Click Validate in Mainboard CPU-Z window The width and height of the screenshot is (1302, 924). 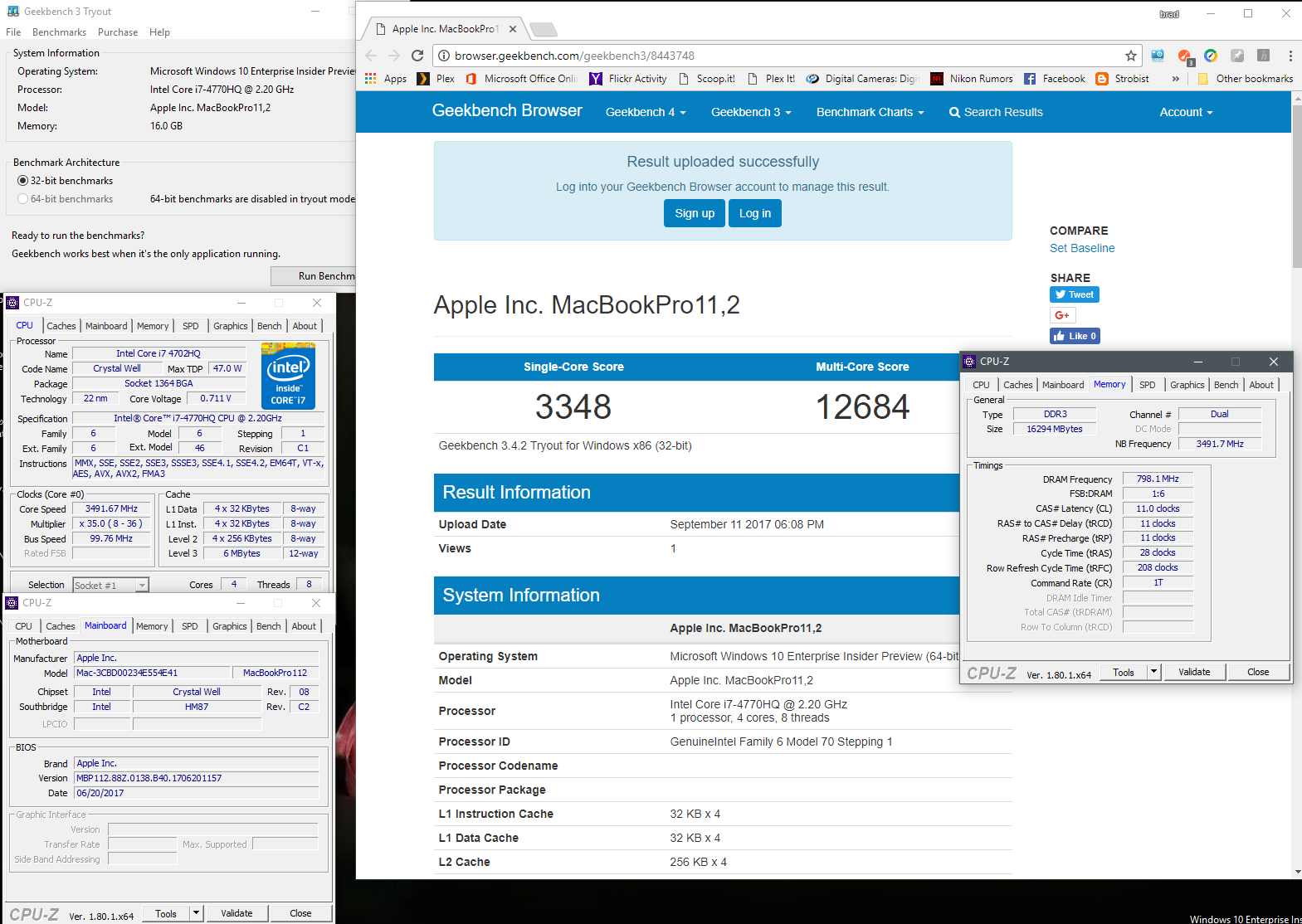237,913
